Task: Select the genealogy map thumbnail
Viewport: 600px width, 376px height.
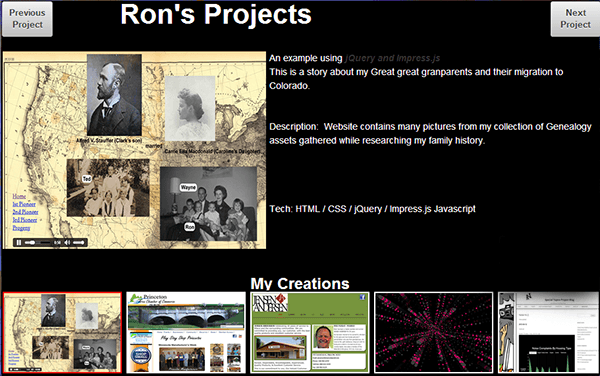Action: (x=62, y=332)
